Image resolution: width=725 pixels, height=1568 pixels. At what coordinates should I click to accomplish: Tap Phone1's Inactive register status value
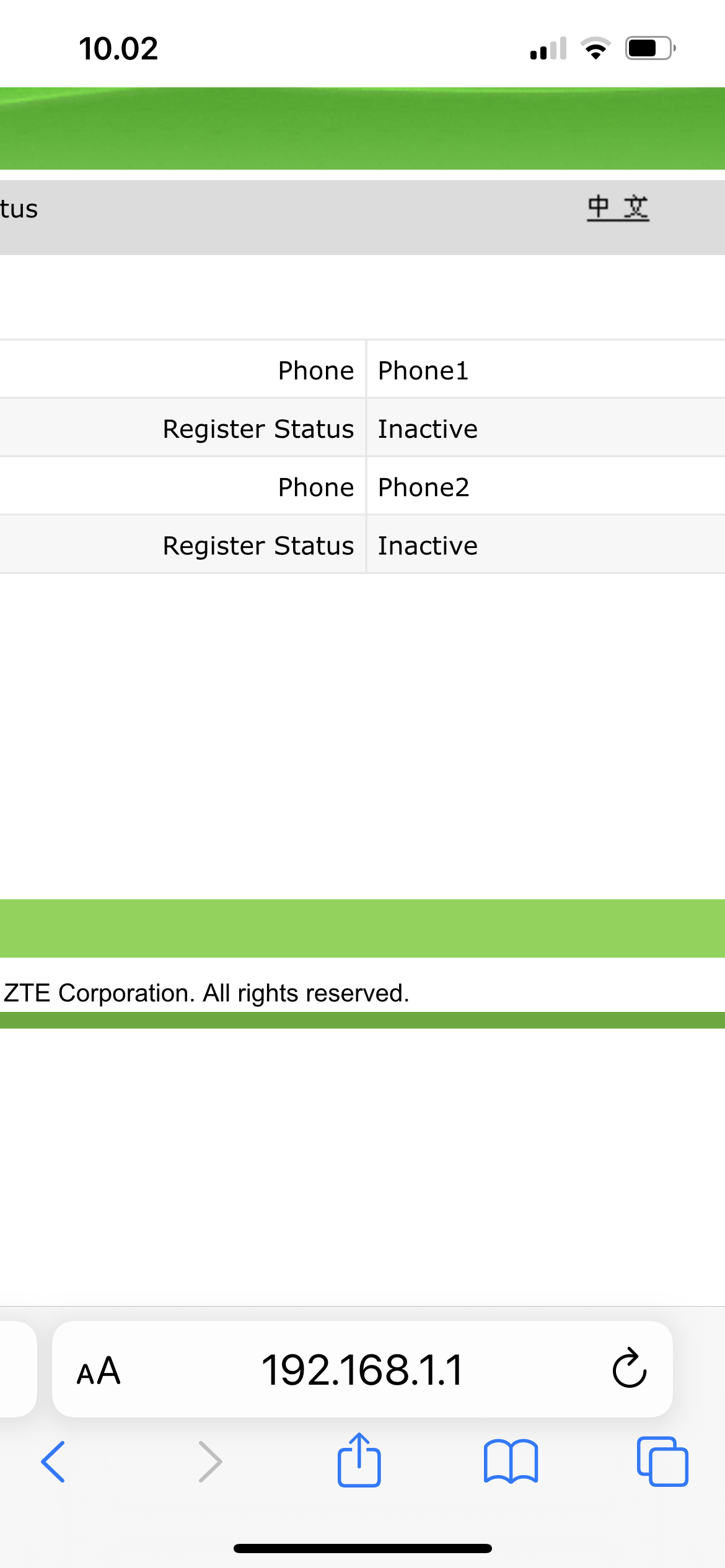click(428, 429)
